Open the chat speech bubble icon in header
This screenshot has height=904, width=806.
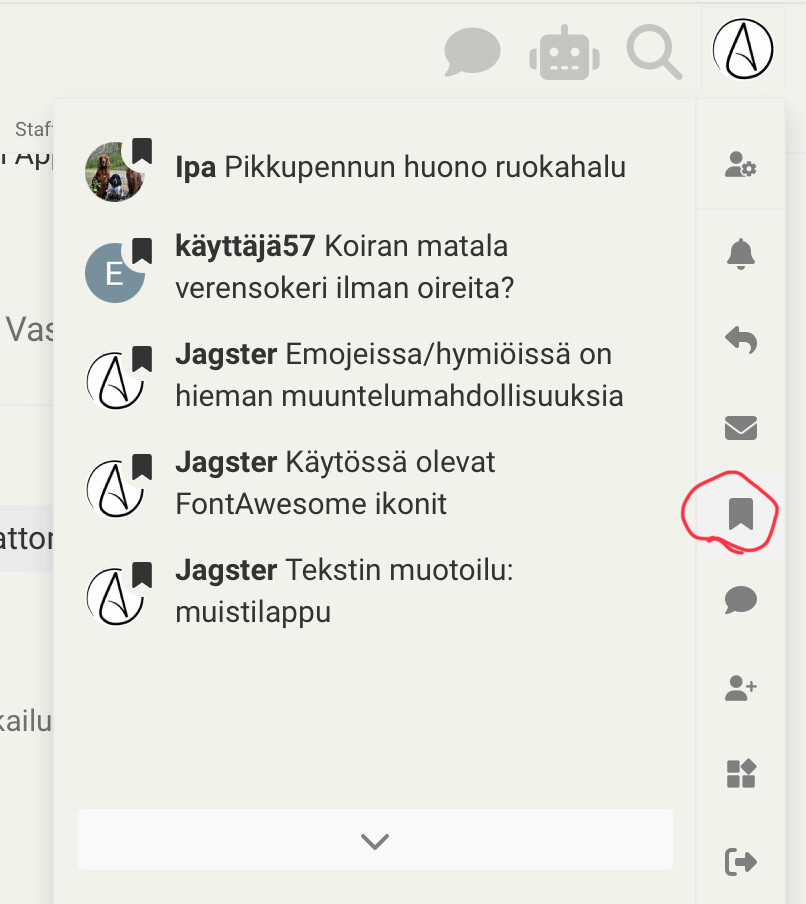(472, 52)
